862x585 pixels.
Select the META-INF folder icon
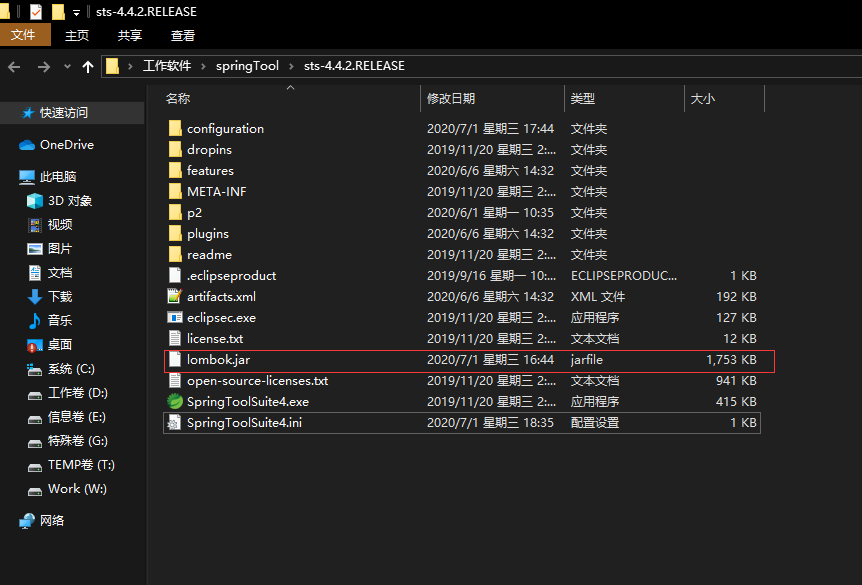[x=175, y=191]
